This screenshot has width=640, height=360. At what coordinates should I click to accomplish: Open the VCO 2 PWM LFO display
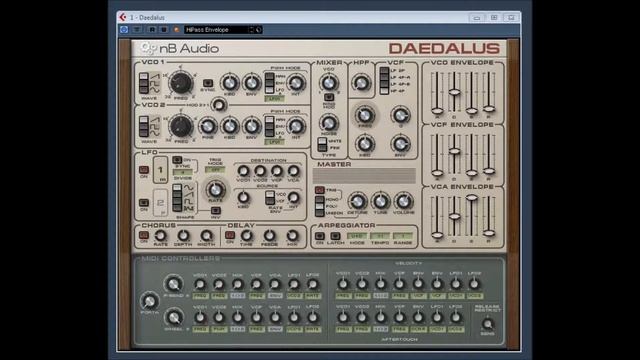point(275,142)
